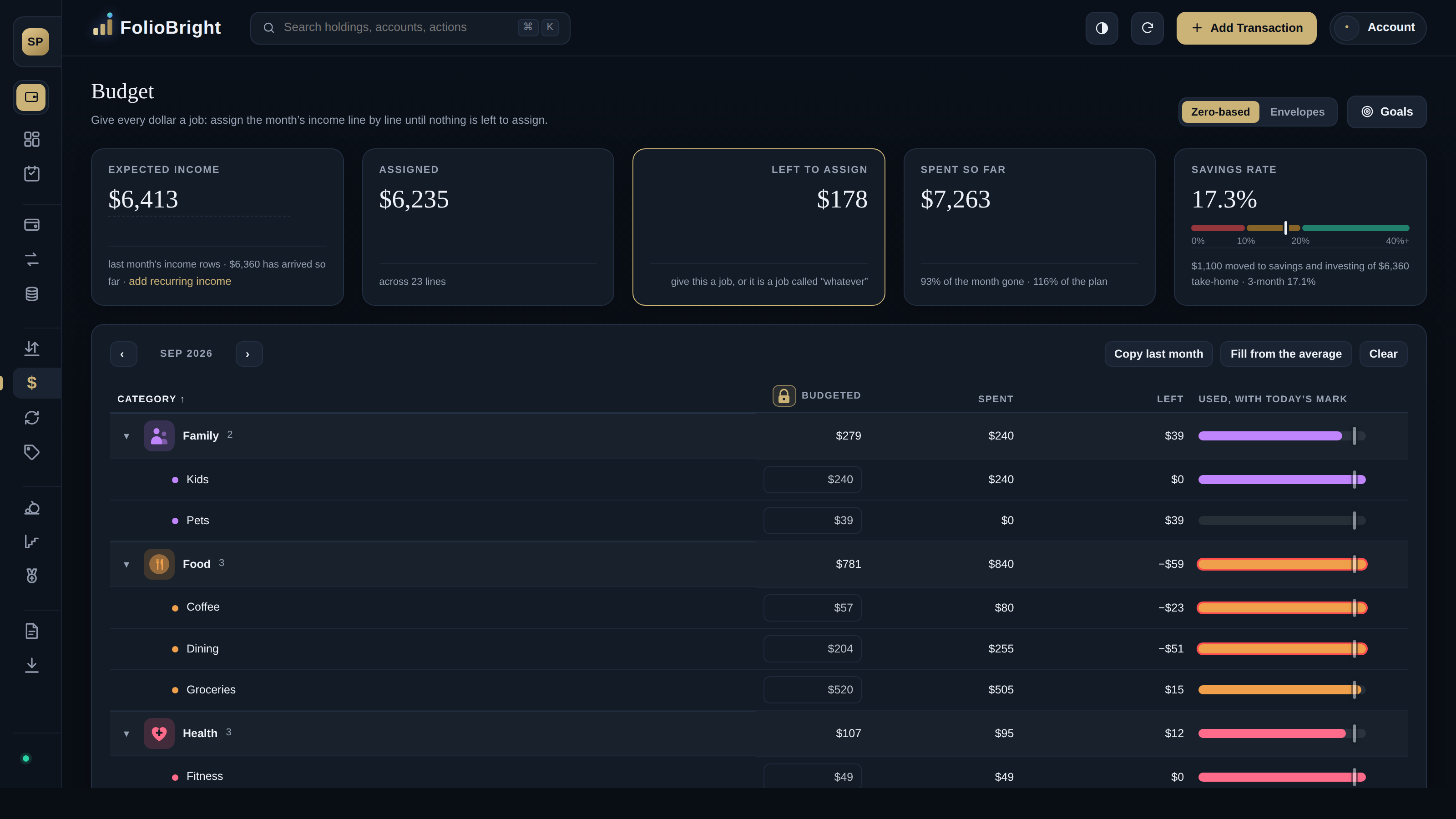The width and height of the screenshot is (1456, 819).
Task: Click Copy last month
Action: point(1158,354)
